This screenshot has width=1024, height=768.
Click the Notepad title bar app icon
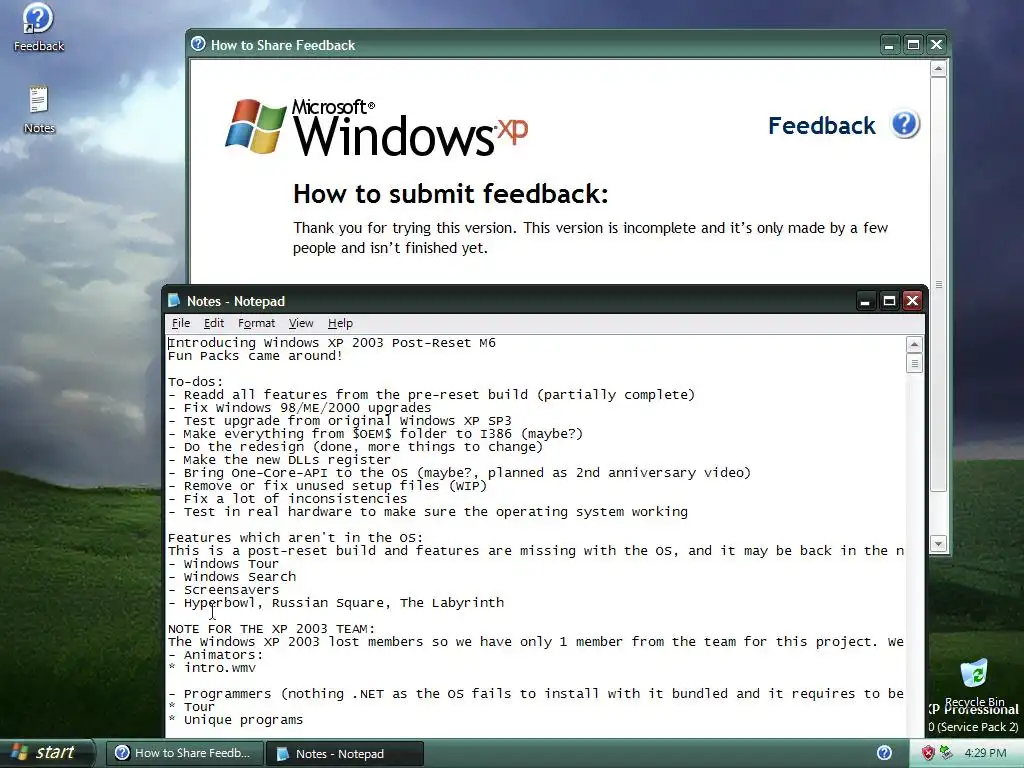[x=174, y=300]
